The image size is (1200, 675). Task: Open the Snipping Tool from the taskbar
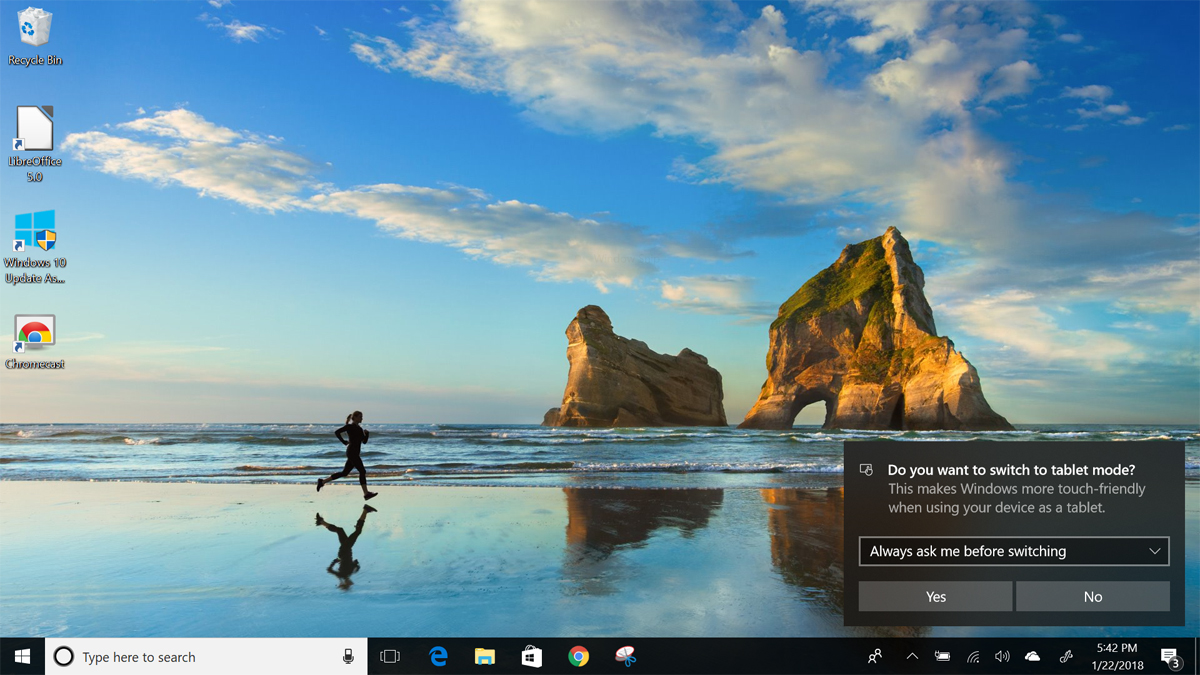point(627,656)
